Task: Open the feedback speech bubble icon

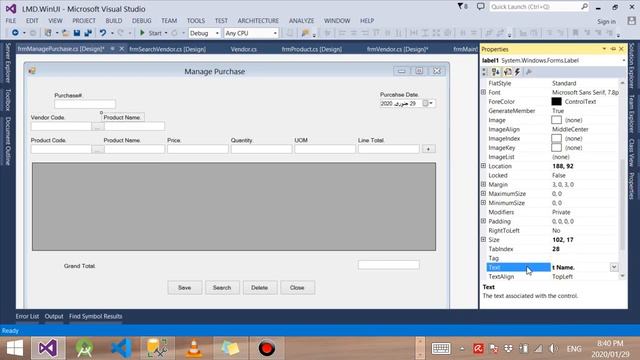Action: (x=481, y=7)
